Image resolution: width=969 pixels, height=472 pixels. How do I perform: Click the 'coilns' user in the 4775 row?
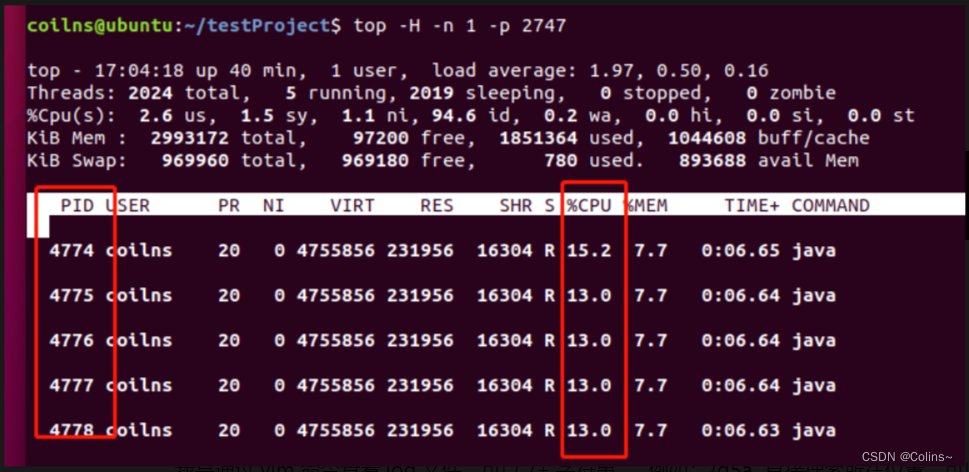[x=138, y=295]
